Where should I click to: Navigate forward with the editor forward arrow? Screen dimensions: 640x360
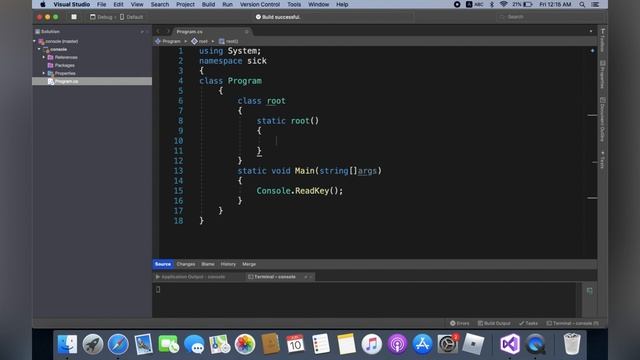click(168, 31)
